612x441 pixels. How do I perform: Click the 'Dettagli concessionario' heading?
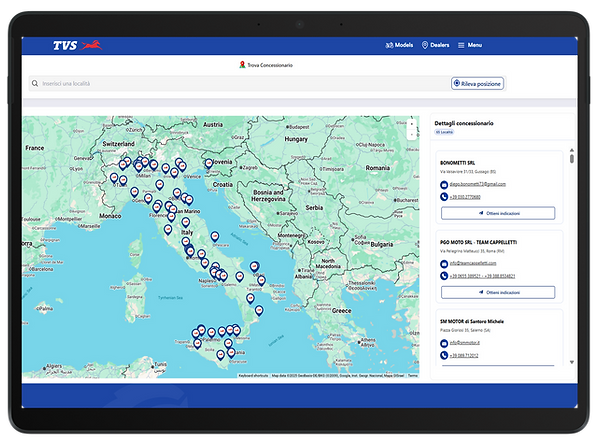click(464, 123)
